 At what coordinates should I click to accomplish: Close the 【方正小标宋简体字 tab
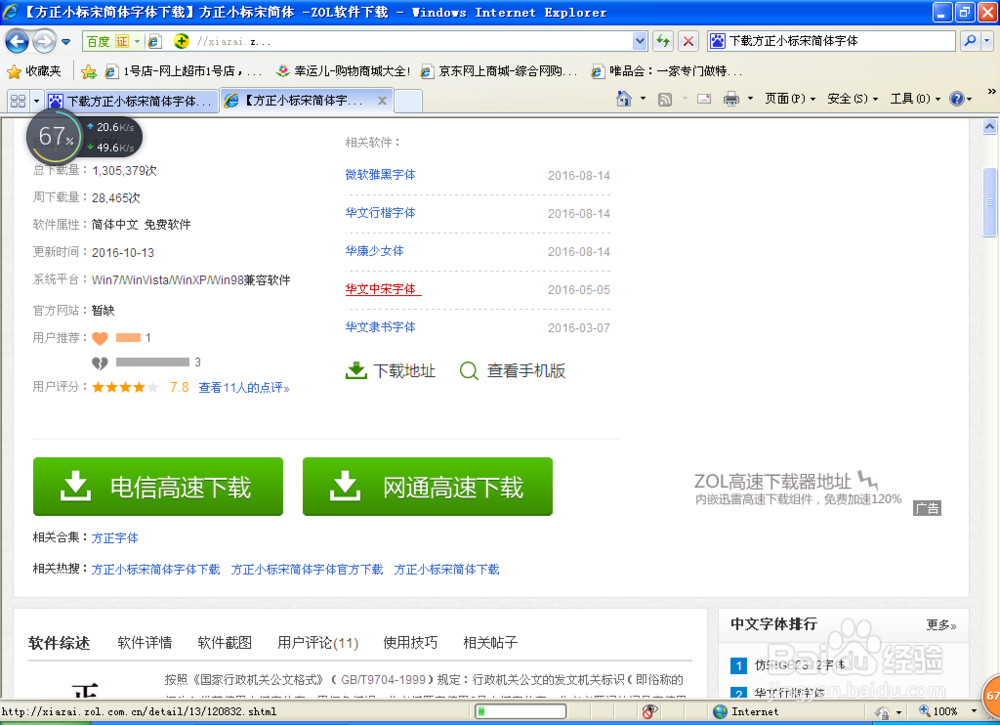click(x=382, y=100)
